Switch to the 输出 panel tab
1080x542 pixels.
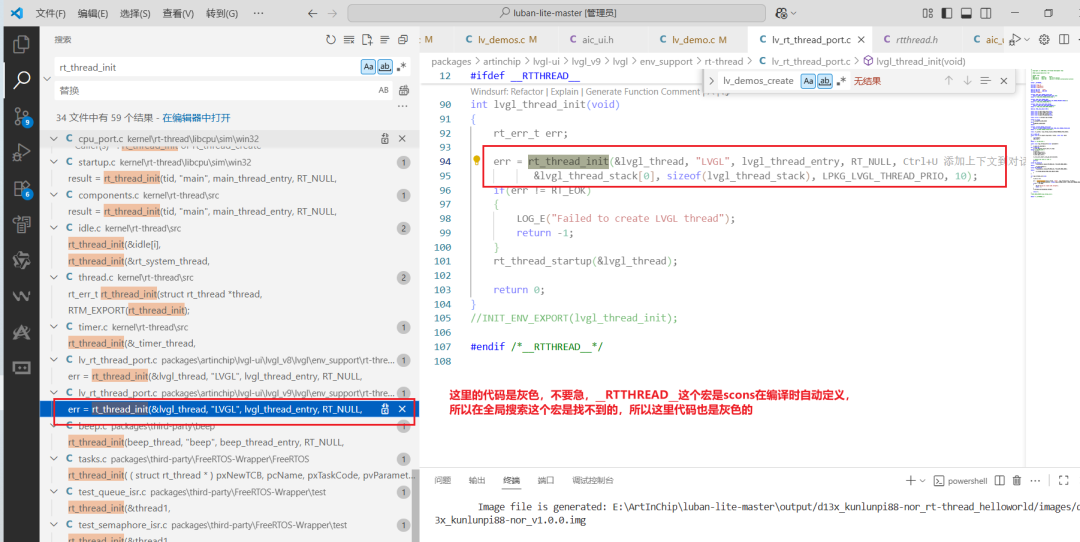pos(477,481)
